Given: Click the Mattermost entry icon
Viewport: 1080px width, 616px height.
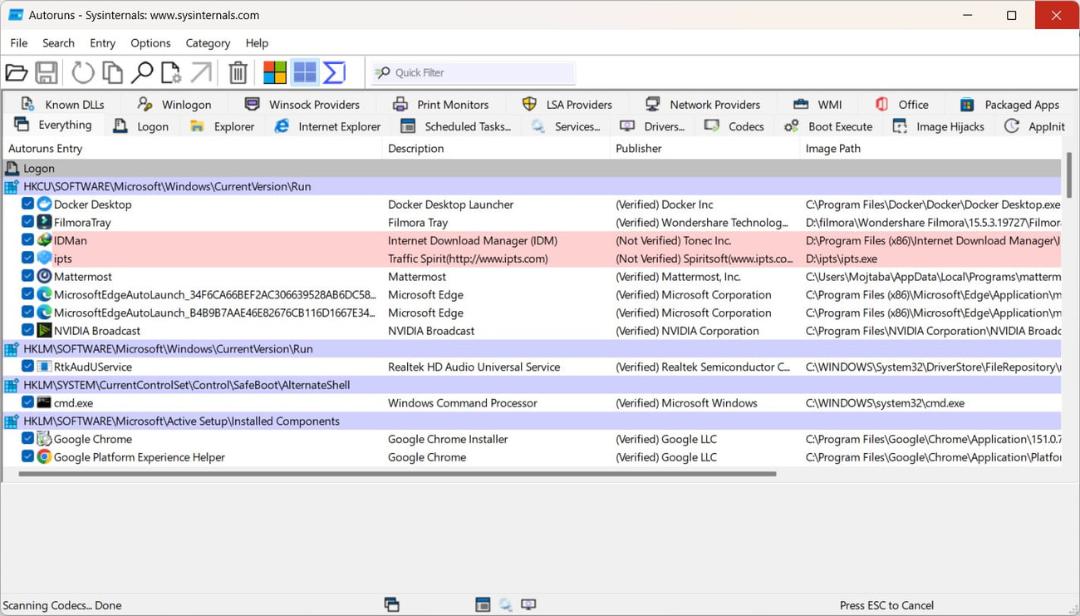Looking at the screenshot, I should [x=44, y=276].
